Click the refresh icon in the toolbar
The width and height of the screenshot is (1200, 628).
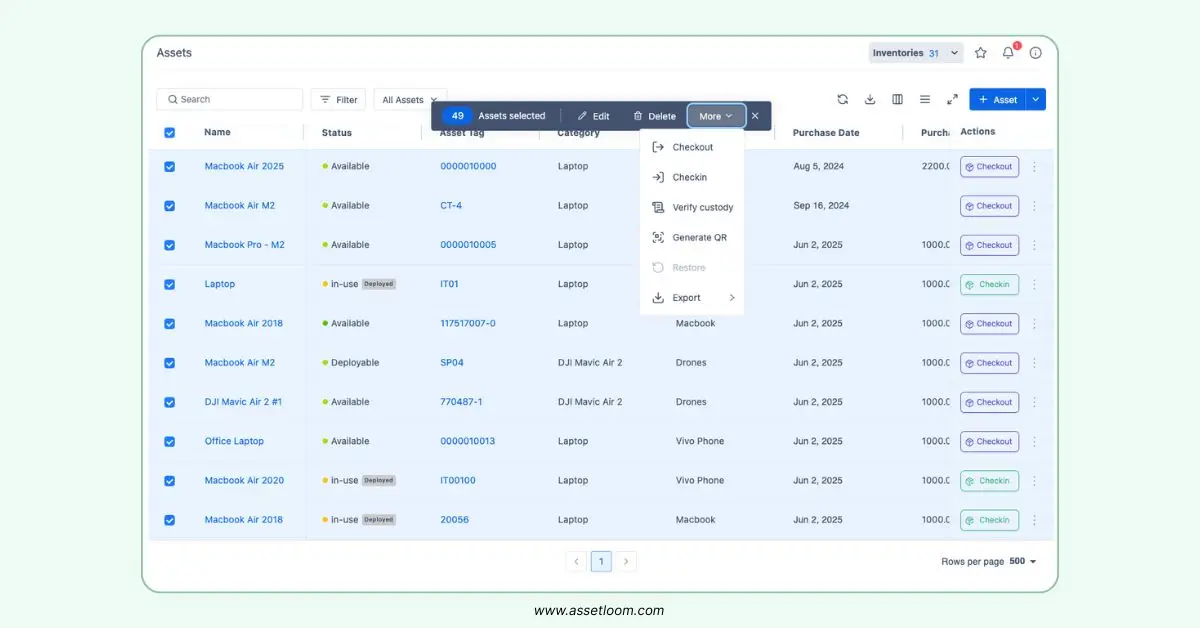(x=842, y=99)
